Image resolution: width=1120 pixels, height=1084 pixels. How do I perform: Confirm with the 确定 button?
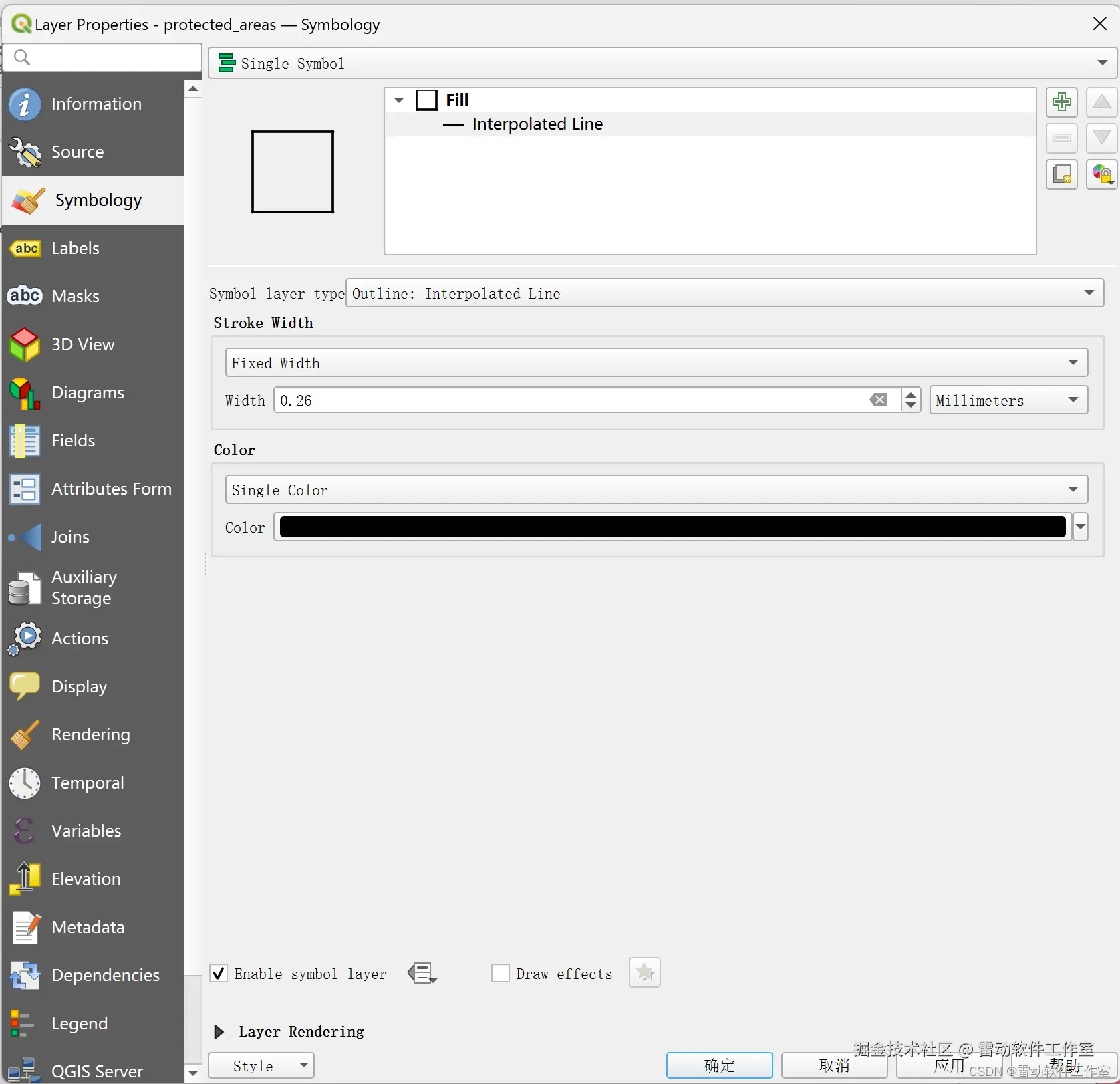(x=720, y=1066)
